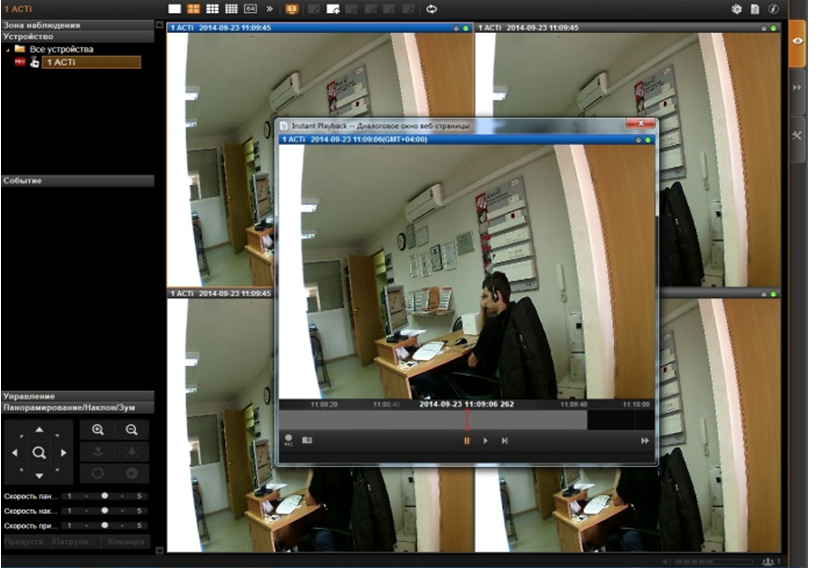Click 'Управление' panel header
Viewport: 823px width, 568px height.
(x=78, y=396)
